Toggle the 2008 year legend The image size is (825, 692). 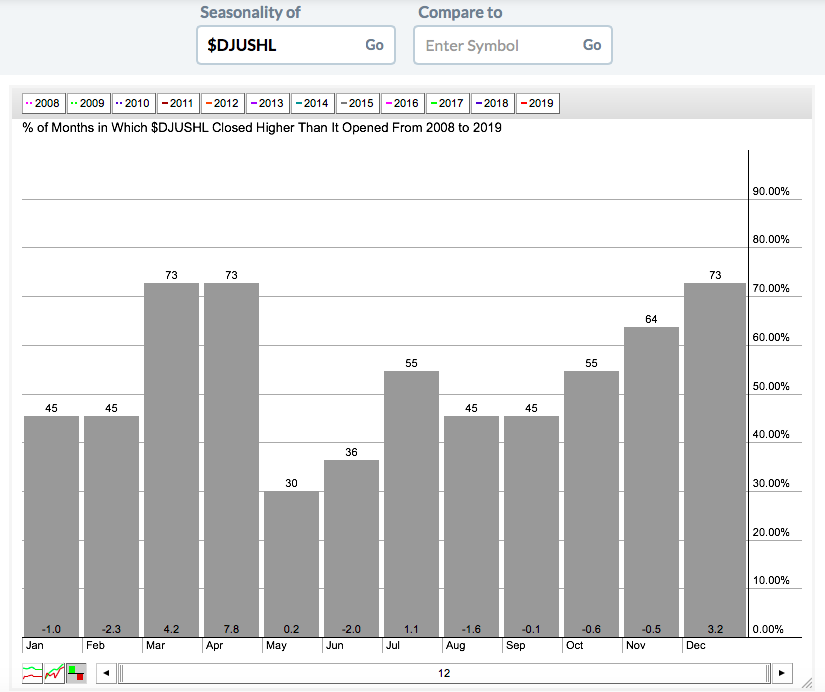43,103
